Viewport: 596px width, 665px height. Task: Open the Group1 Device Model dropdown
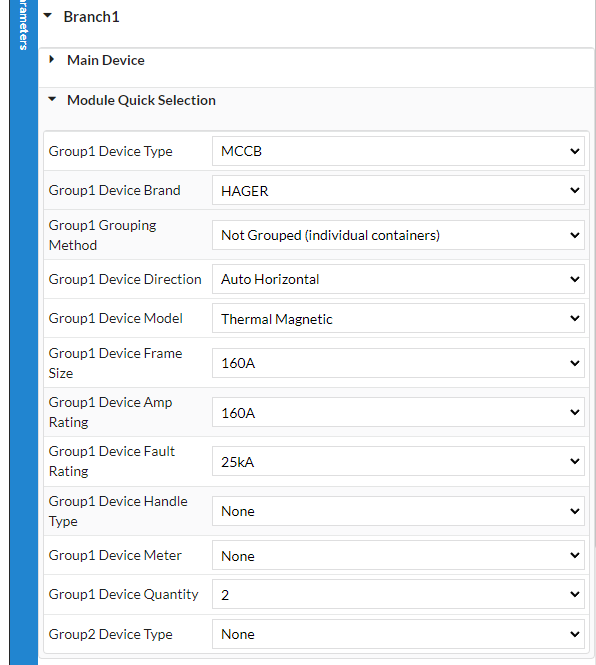pos(398,319)
